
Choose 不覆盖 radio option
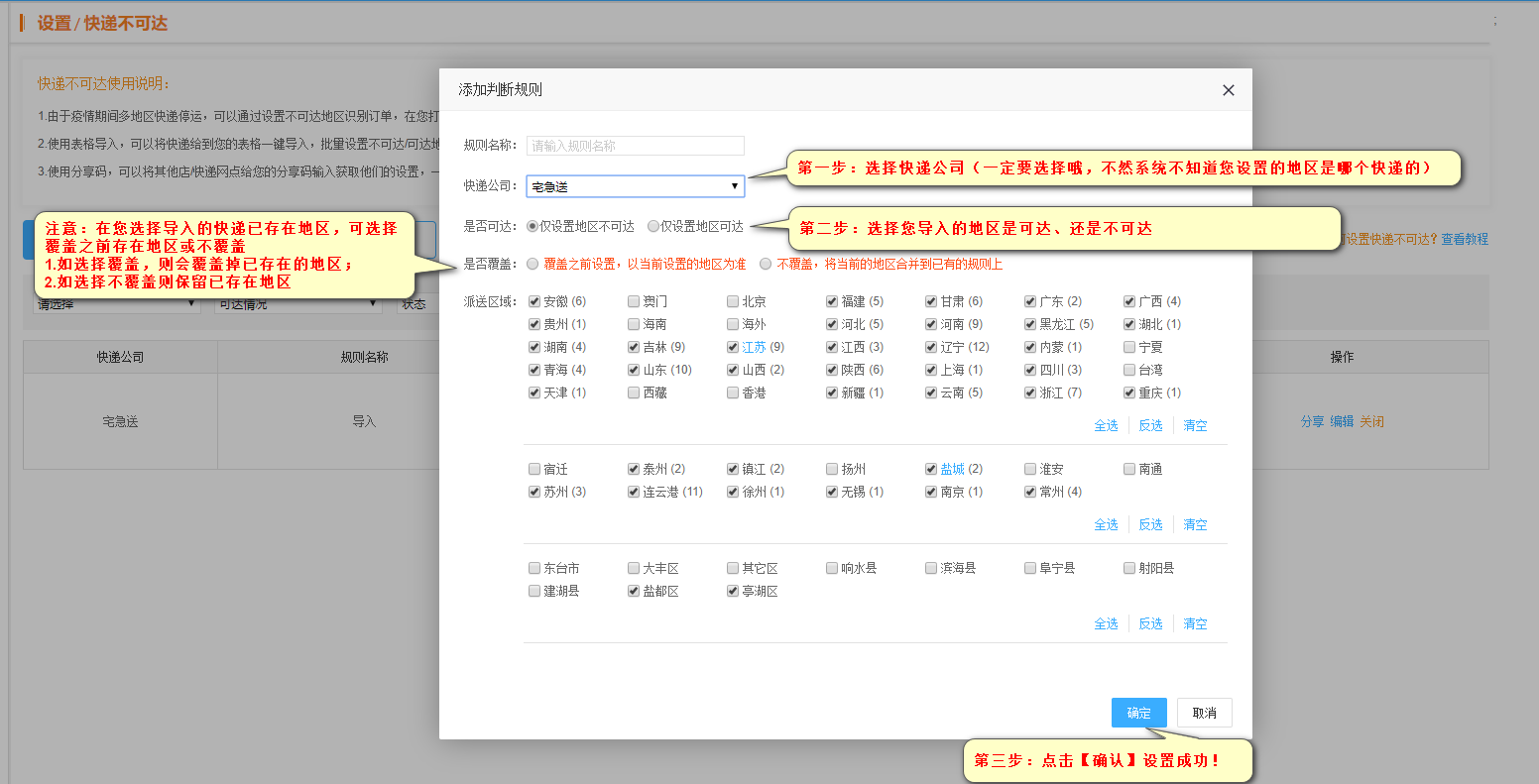766,264
